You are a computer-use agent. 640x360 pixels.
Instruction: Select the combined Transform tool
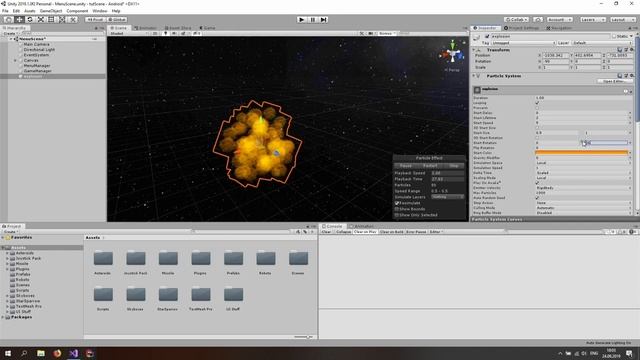click(x=62, y=19)
